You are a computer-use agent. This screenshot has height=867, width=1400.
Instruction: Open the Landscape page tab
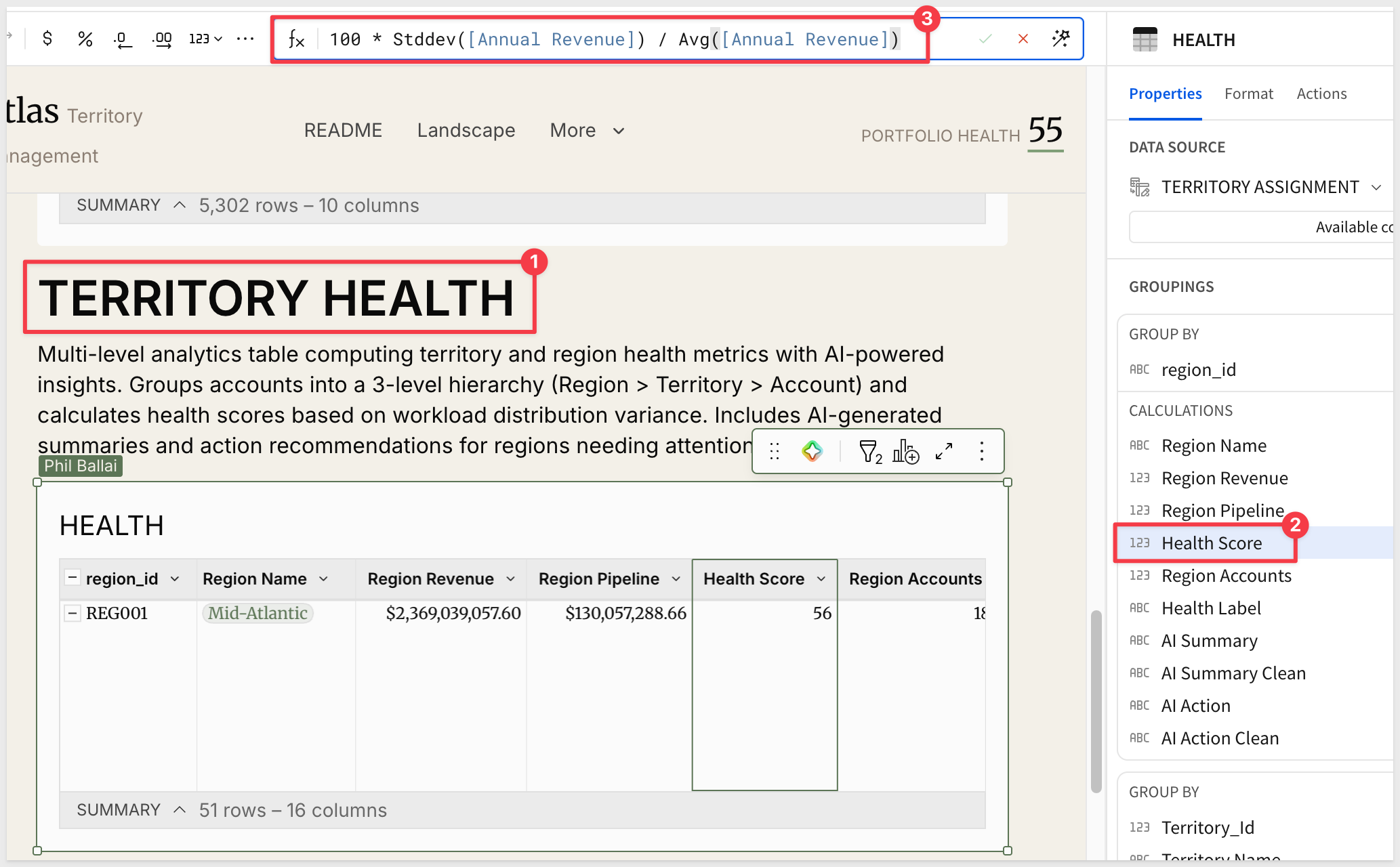pyautogui.click(x=466, y=130)
